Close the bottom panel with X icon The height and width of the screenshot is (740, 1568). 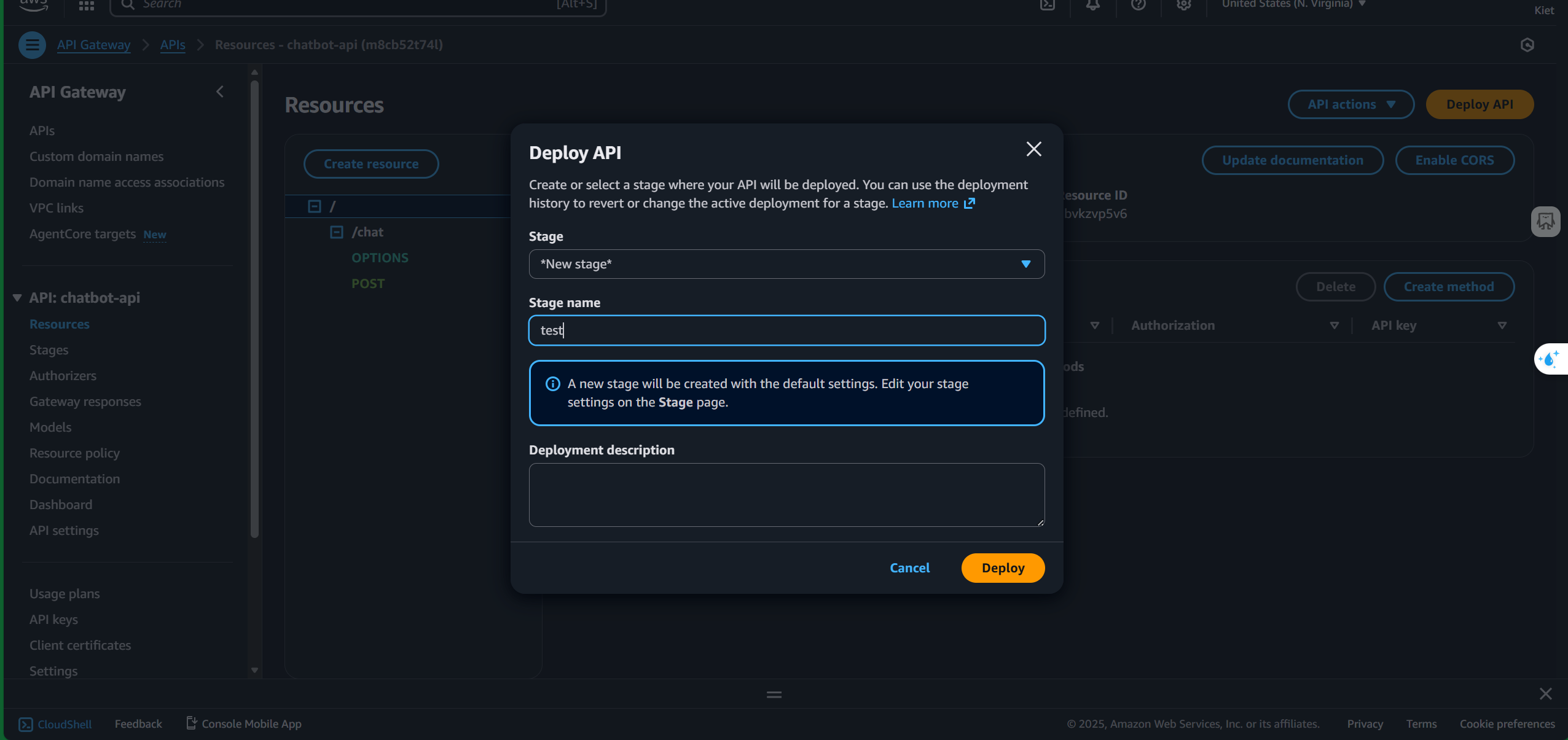(1545, 694)
